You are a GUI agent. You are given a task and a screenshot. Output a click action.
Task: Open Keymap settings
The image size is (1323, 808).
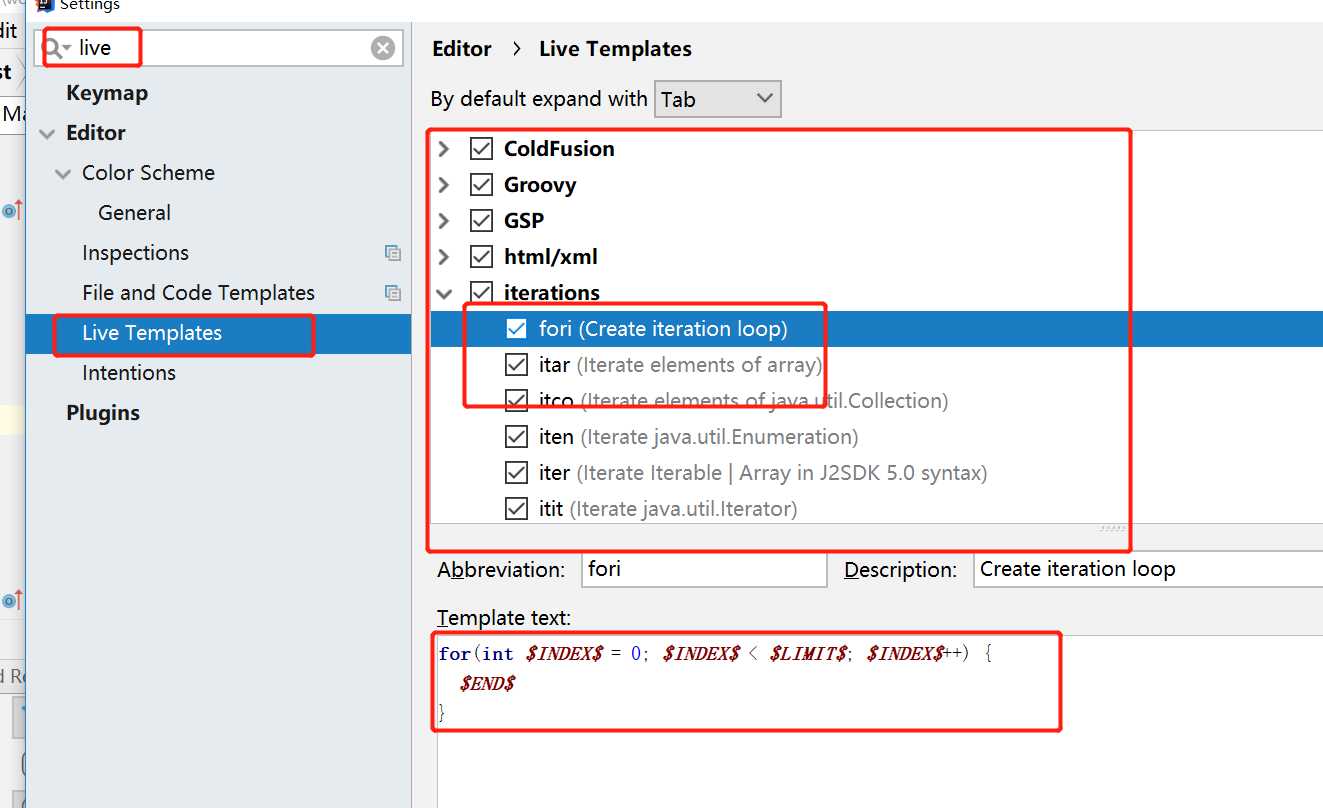107,93
